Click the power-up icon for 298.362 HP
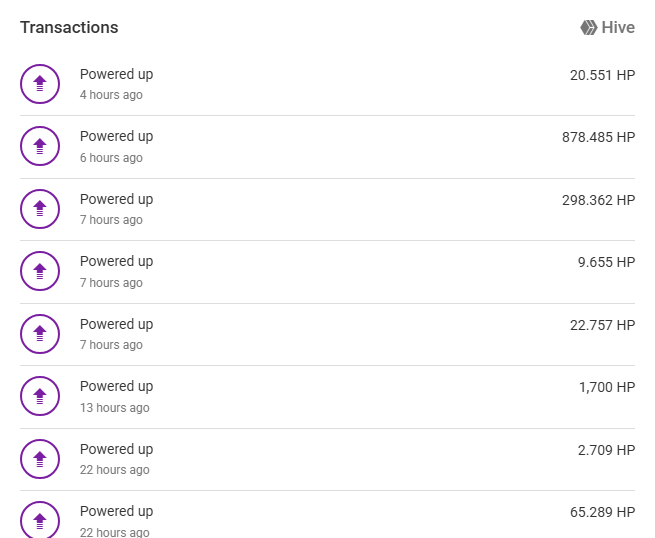Image resolution: width=655 pixels, height=538 pixels. 40,208
